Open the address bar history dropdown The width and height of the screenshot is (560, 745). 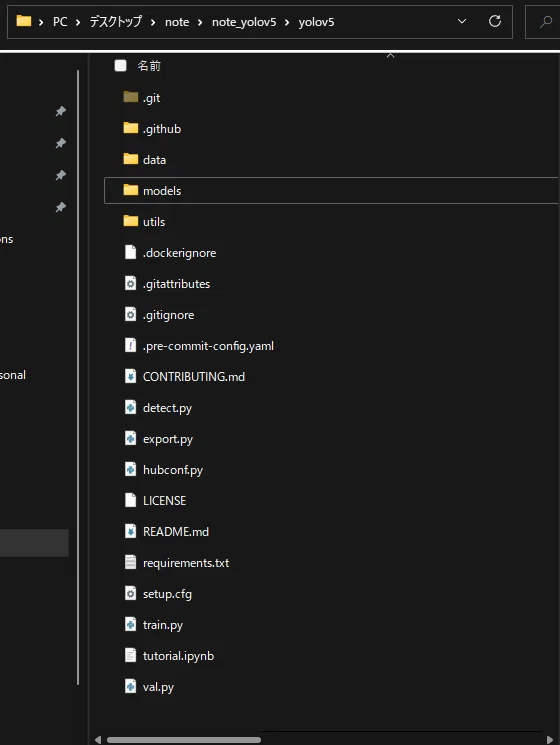click(x=462, y=21)
